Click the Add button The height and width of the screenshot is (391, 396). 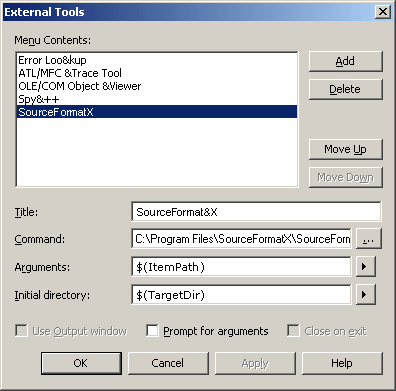click(x=345, y=61)
